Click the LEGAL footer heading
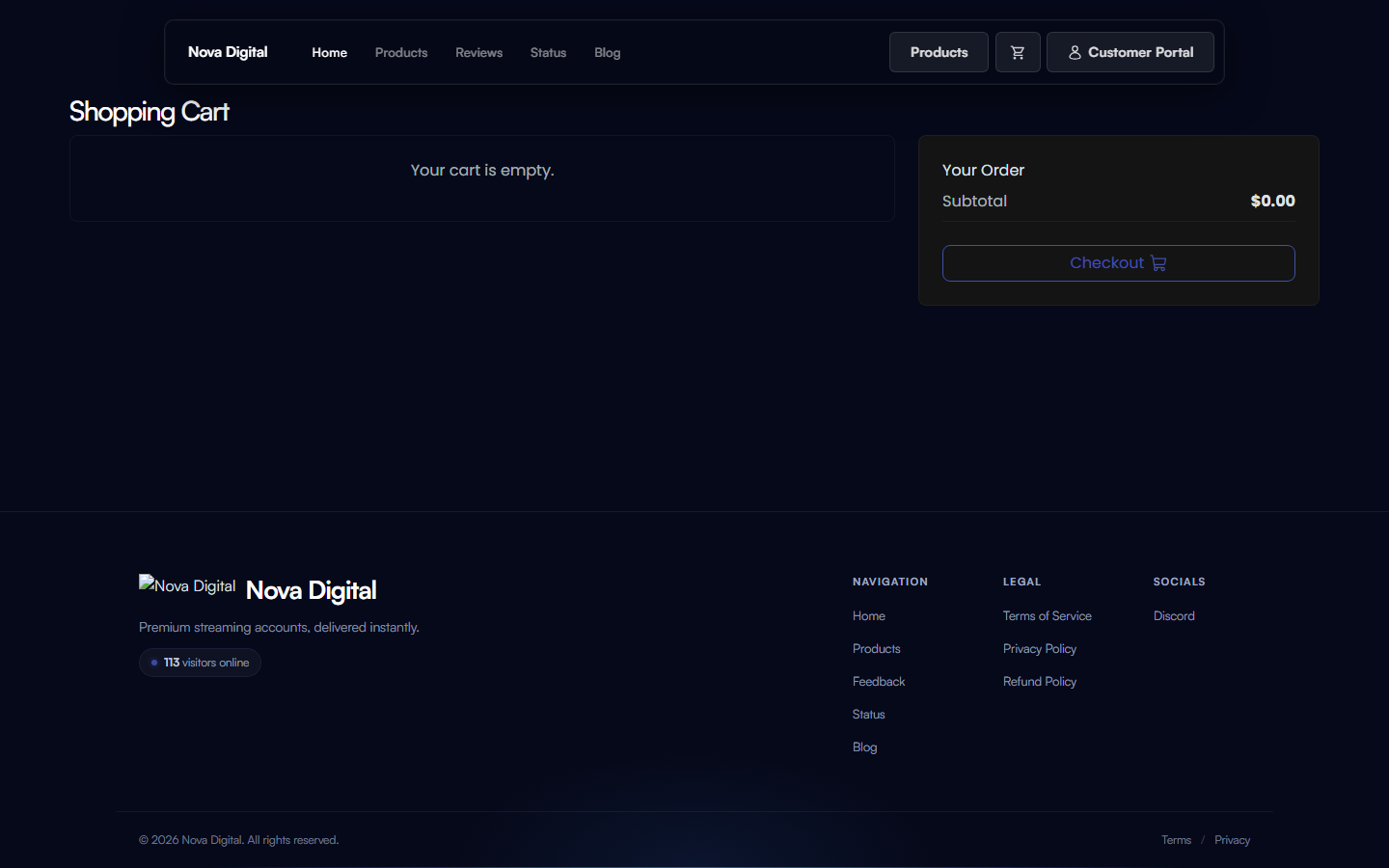This screenshot has width=1389, height=868. (1021, 582)
